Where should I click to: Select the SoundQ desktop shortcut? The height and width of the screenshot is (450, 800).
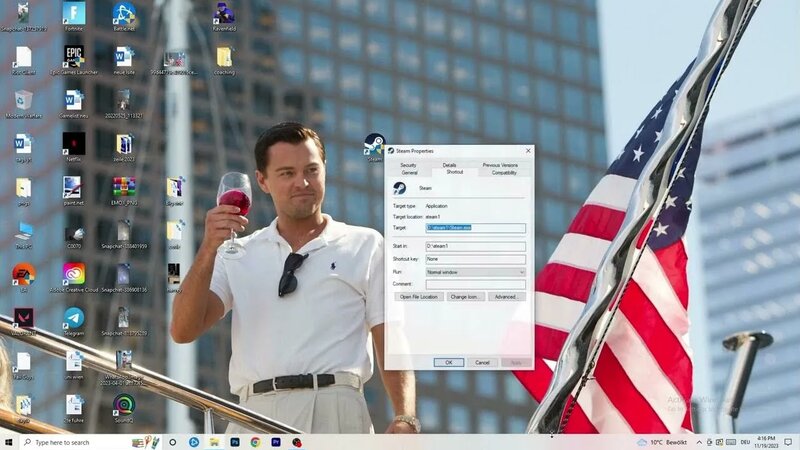124,408
